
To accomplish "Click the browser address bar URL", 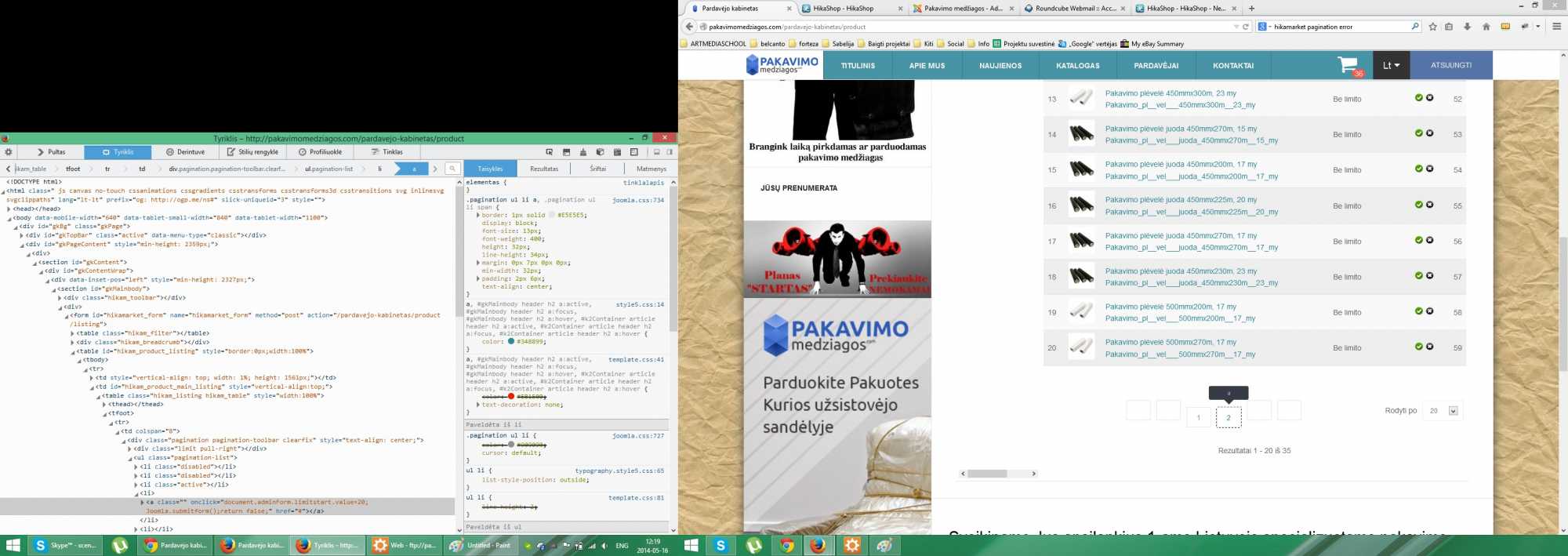I will 787,27.
